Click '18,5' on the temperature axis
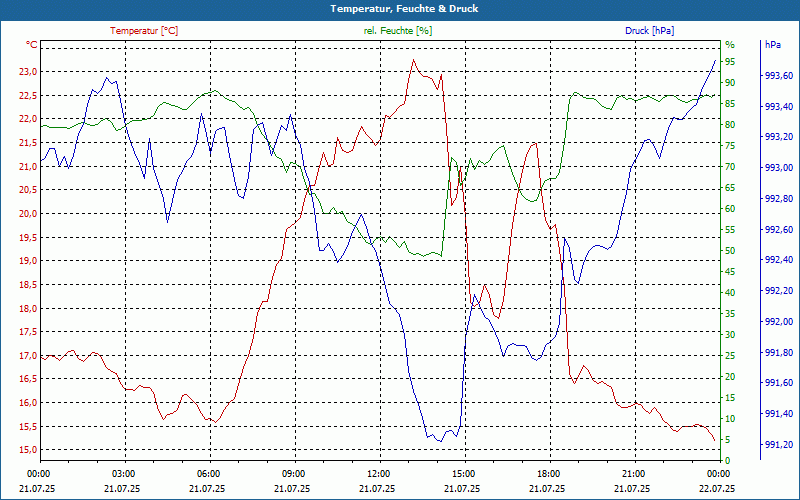The height and width of the screenshot is (500, 800). [28, 285]
